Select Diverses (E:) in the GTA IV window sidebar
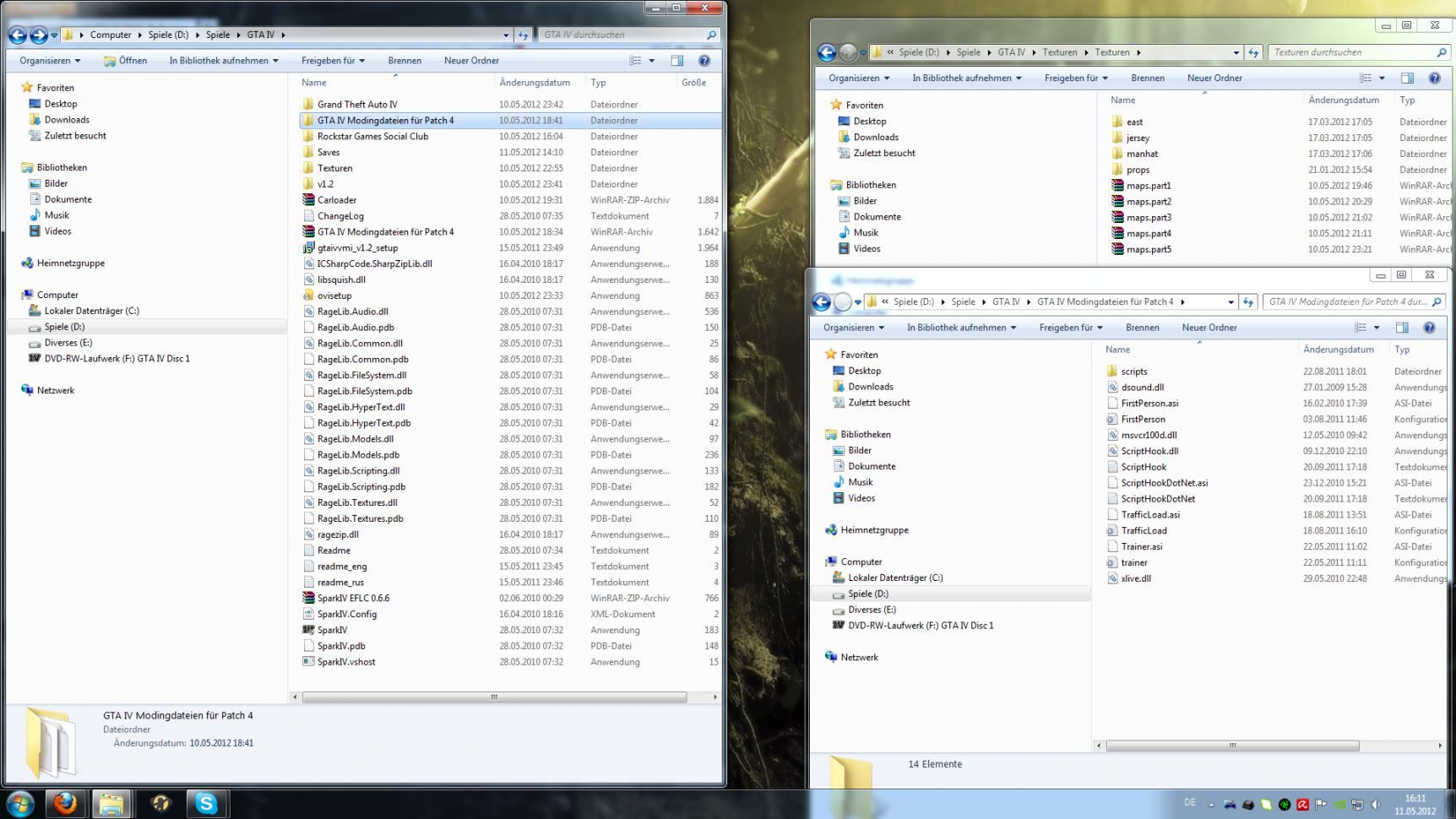 pos(68,343)
